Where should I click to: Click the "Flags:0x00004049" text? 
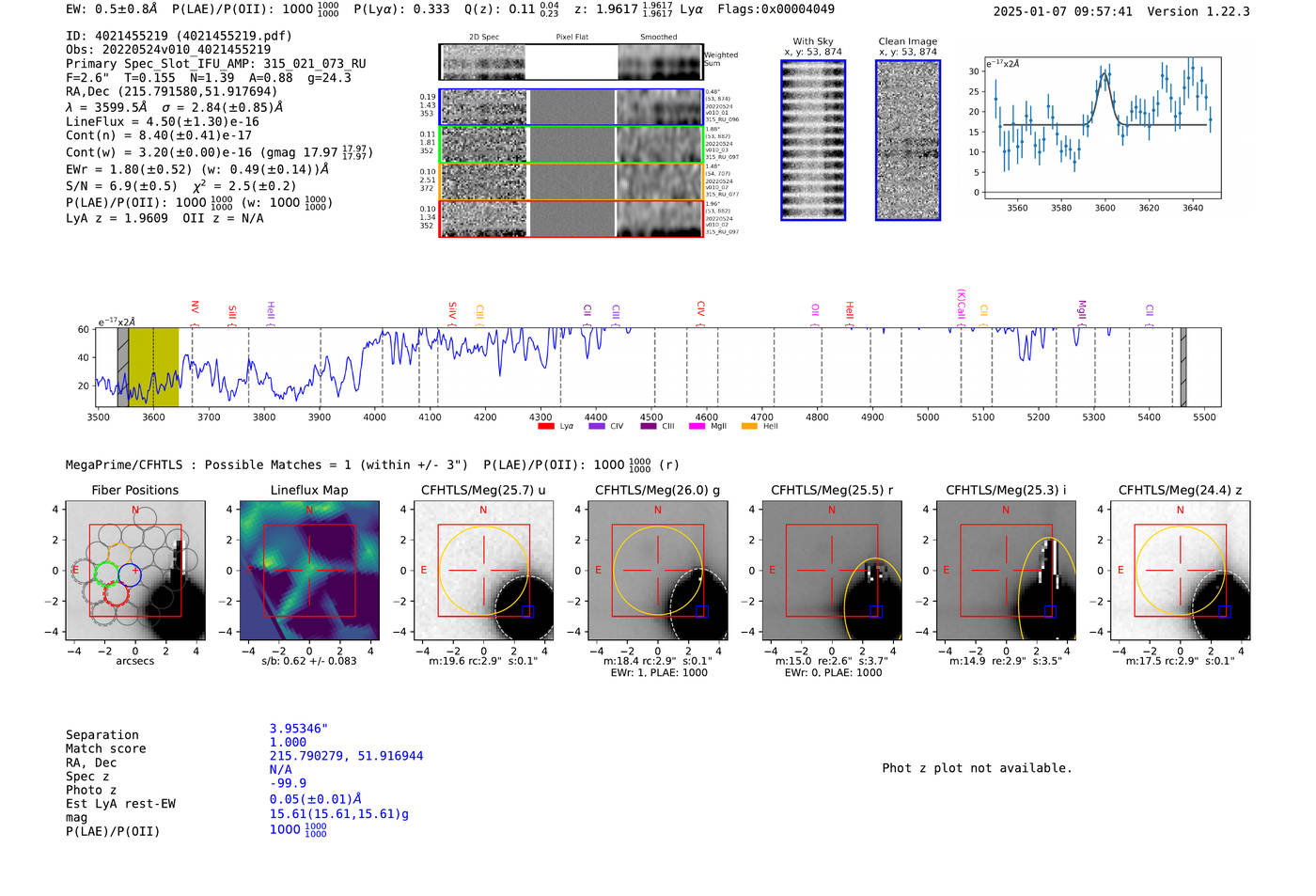(x=775, y=9)
